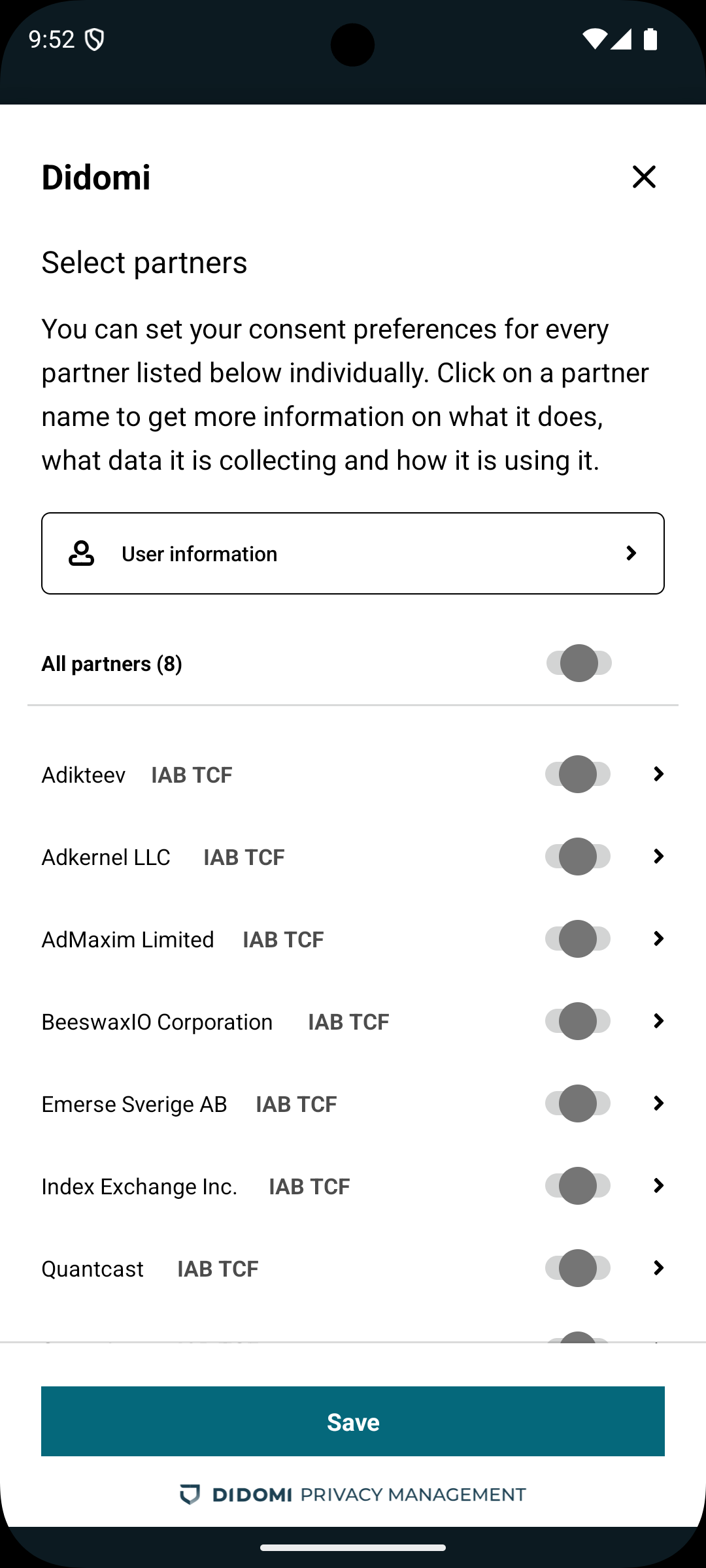The width and height of the screenshot is (706, 1568).
Task: Open Didomi Privacy Management logo link
Action: tap(353, 1494)
